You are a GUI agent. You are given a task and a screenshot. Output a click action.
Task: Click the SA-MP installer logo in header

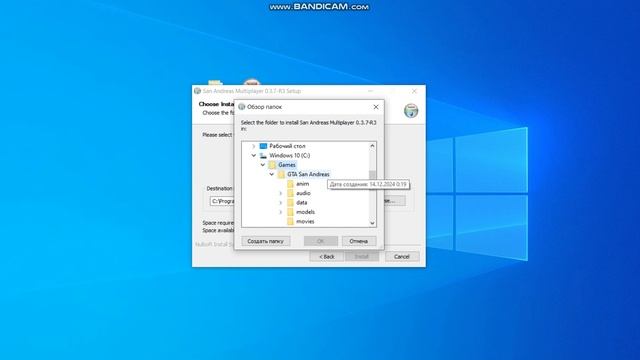pos(411,111)
